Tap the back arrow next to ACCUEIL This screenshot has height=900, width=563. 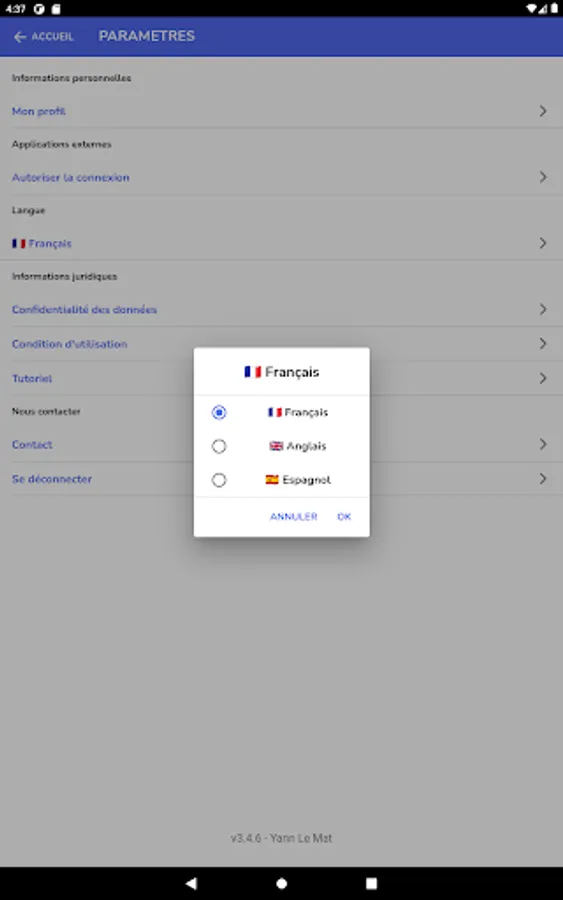20,37
